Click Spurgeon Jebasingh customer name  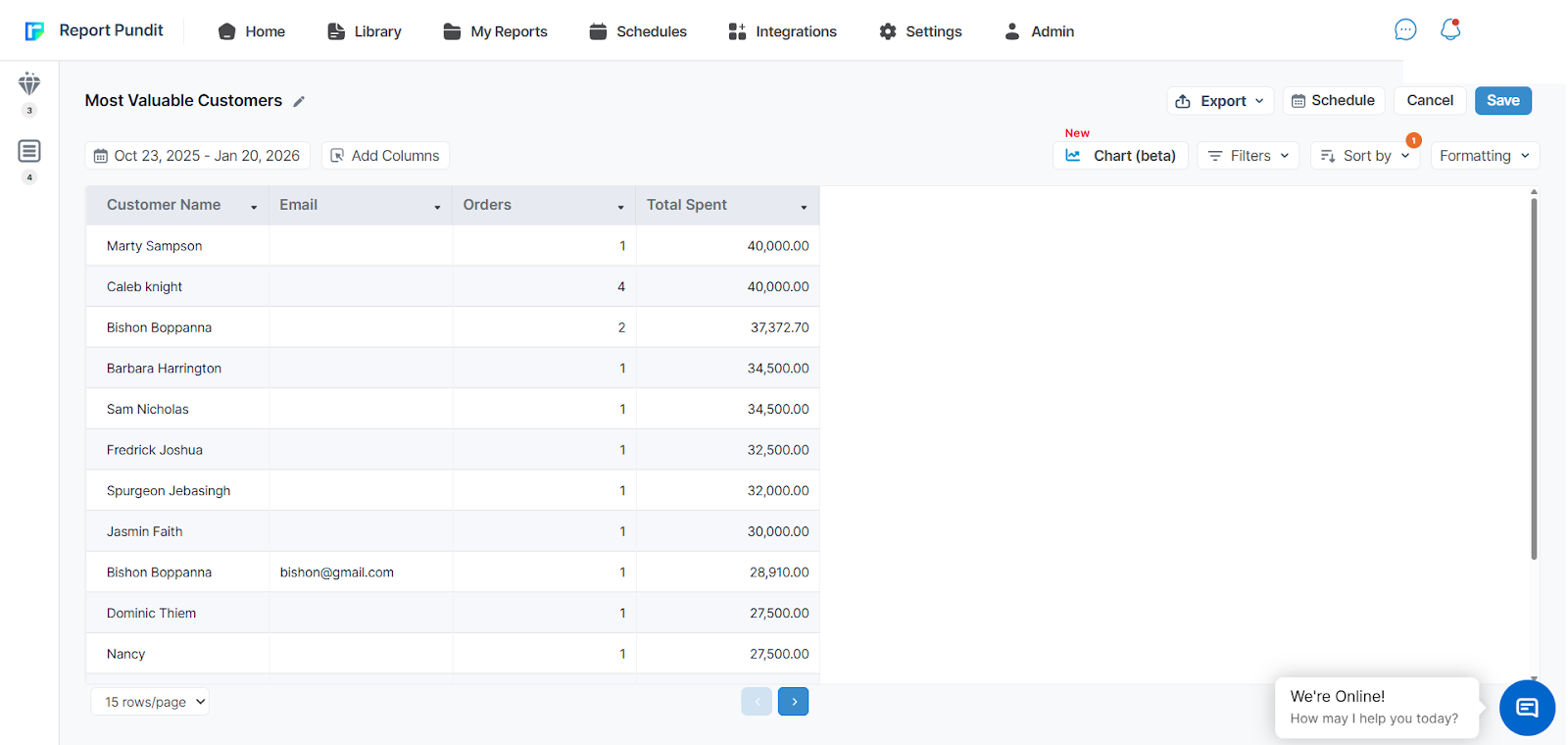coord(169,491)
